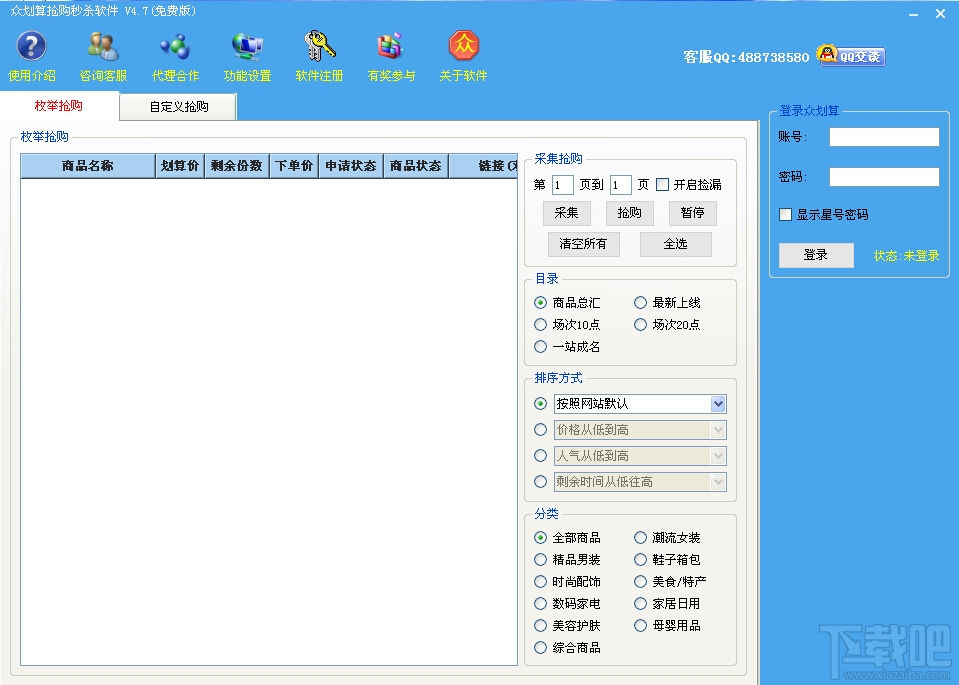Open the 按照网站默认 sort dropdown
Screen dimensions: 959x685
(640, 404)
